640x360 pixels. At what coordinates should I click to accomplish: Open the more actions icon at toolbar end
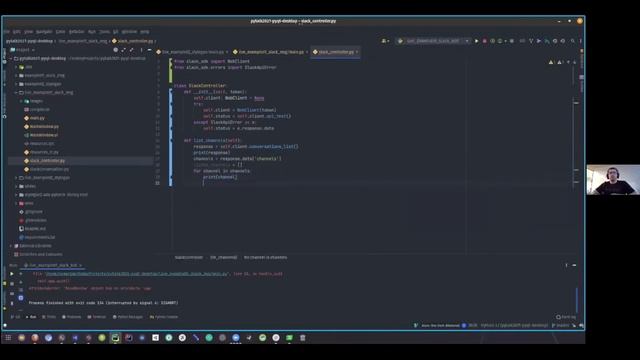580,41
